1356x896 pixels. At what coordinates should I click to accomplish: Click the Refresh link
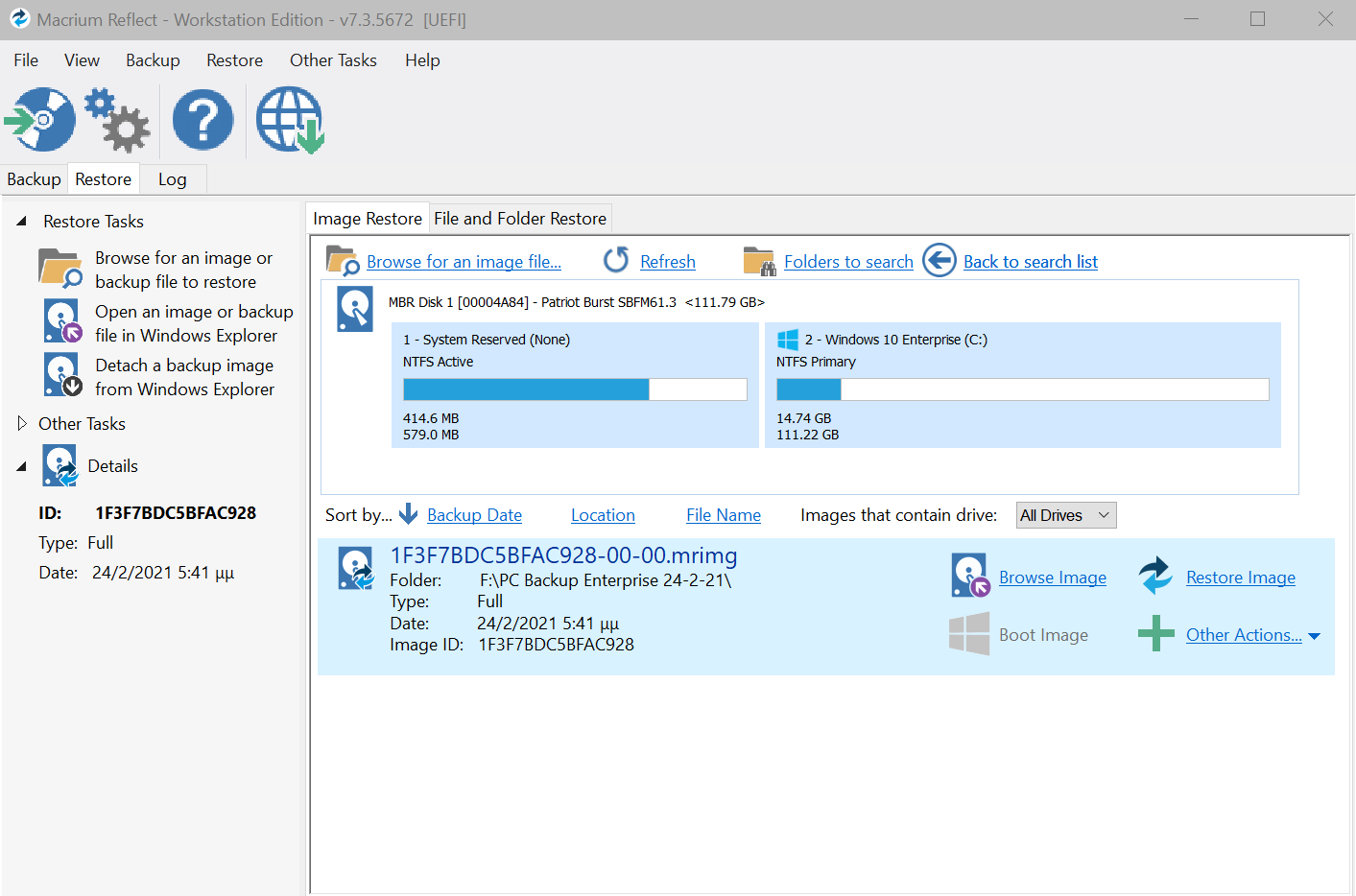pyautogui.click(x=668, y=262)
